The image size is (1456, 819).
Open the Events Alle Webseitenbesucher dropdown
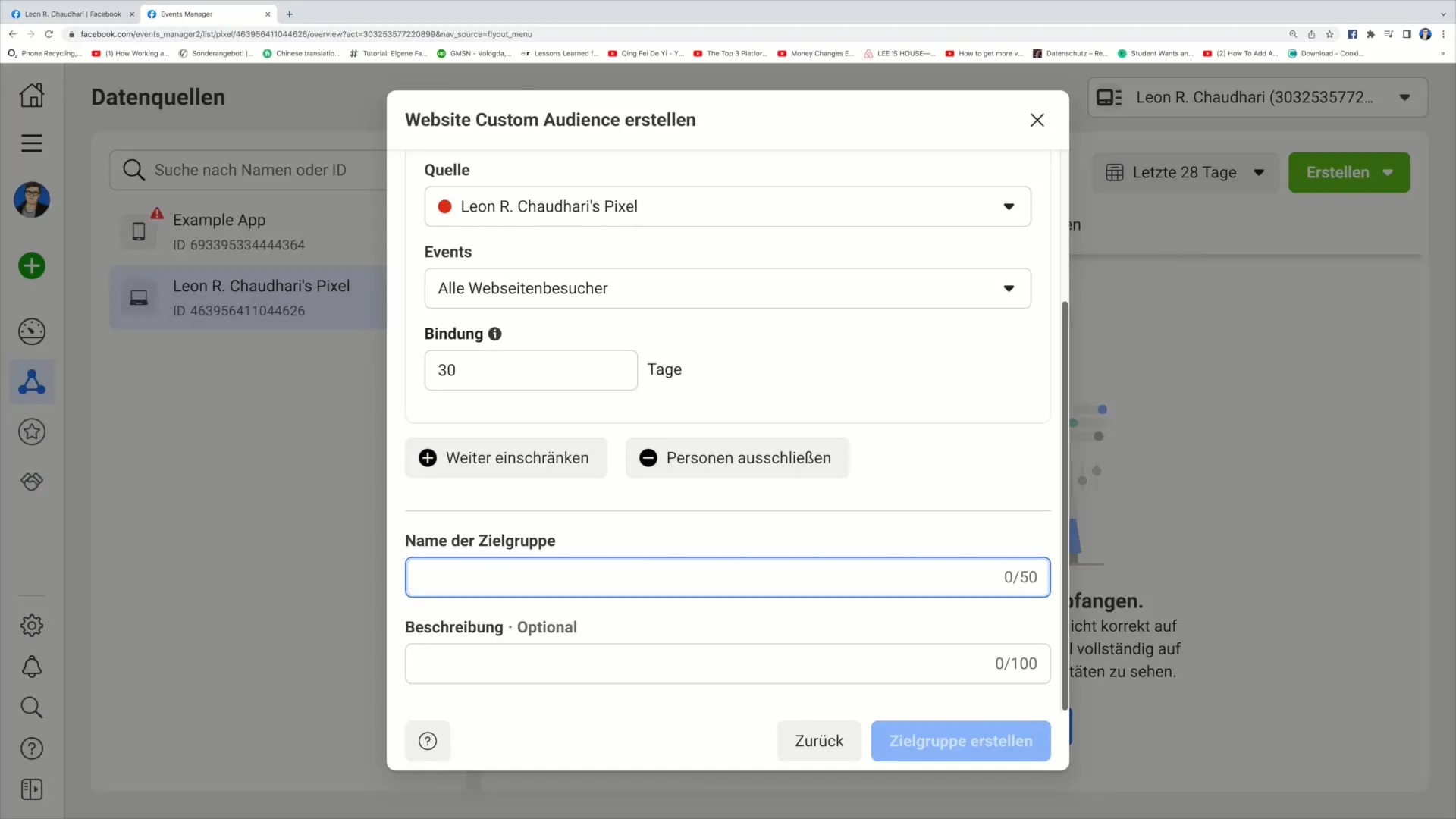(x=727, y=288)
